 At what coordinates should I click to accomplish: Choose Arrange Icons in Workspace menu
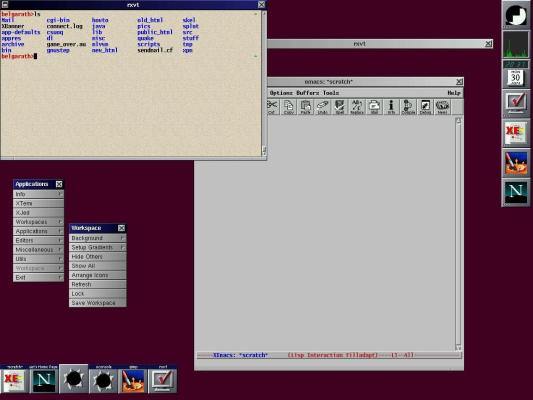[98, 275]
